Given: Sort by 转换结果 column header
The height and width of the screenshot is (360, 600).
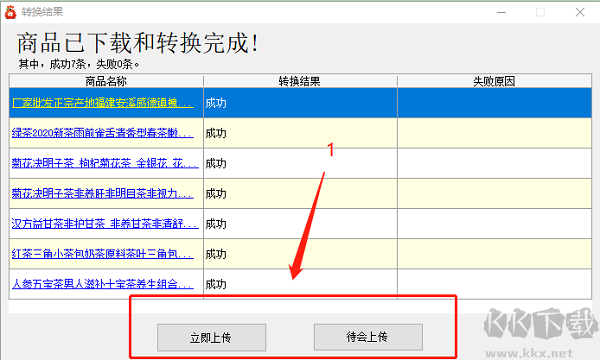Looking at the screenshot, I should tap(300, 81).
